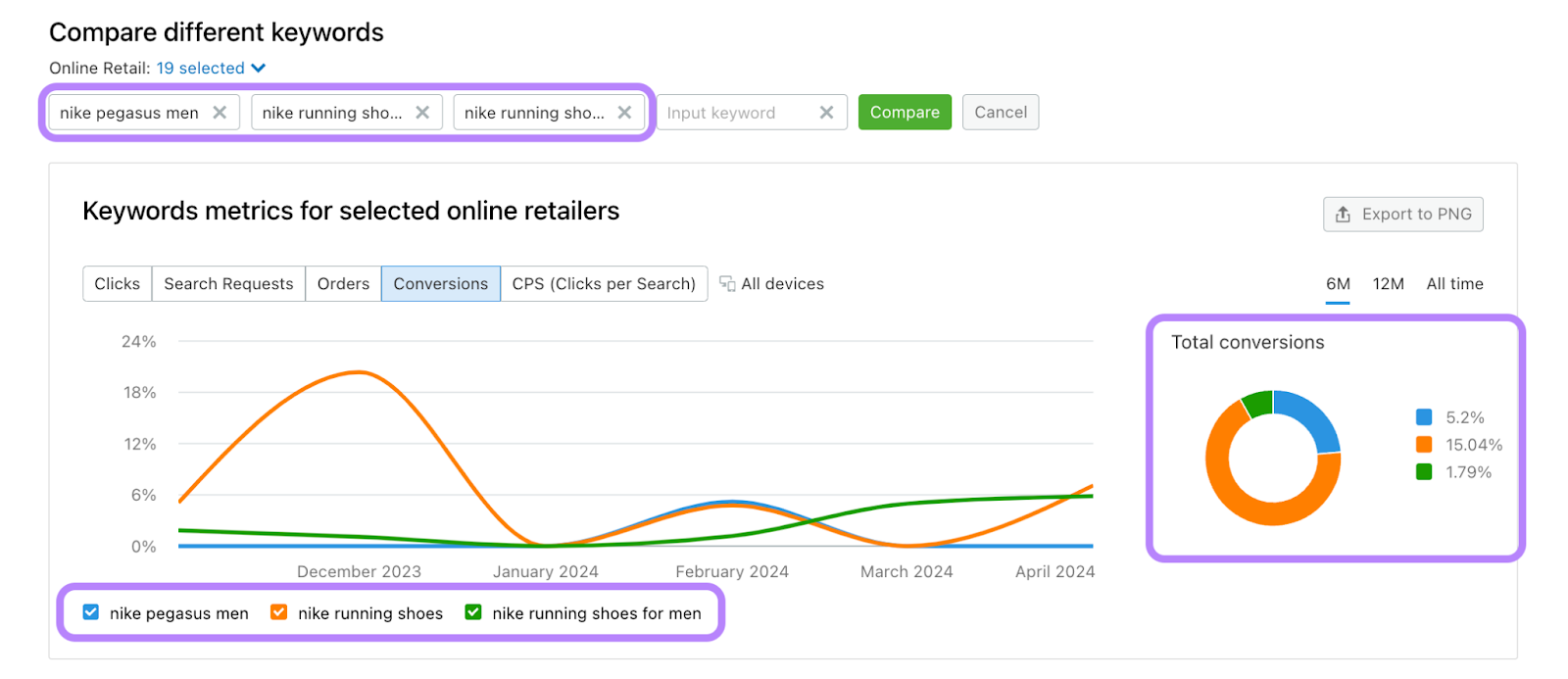Click the Cancel button

coord(1000,113)
